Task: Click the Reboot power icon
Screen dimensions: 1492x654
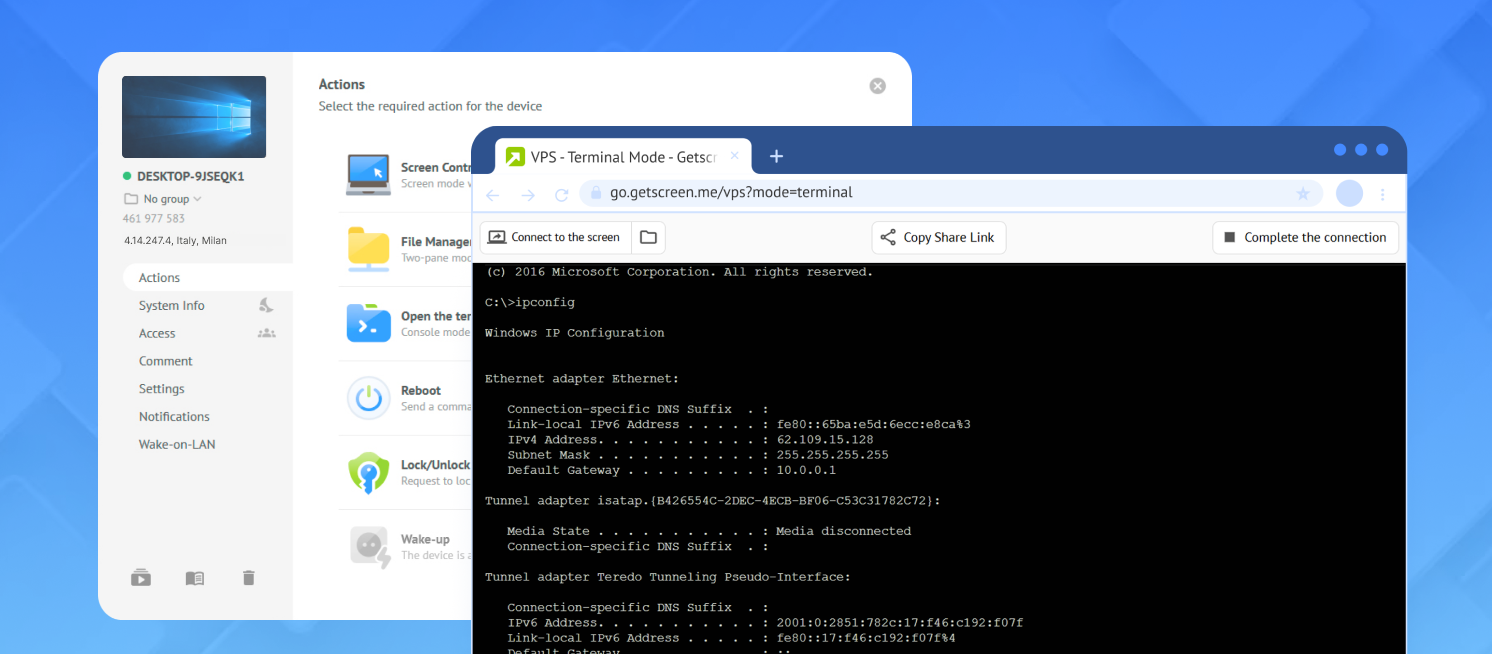Action: point(368,398)
